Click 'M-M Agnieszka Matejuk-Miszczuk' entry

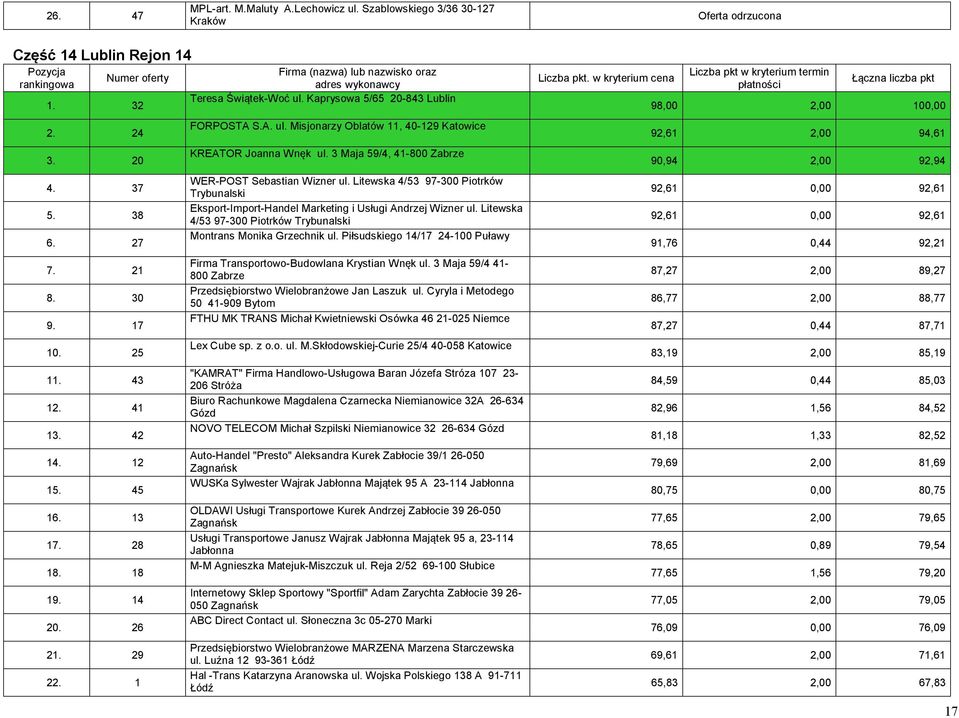[x=357, y=572]
